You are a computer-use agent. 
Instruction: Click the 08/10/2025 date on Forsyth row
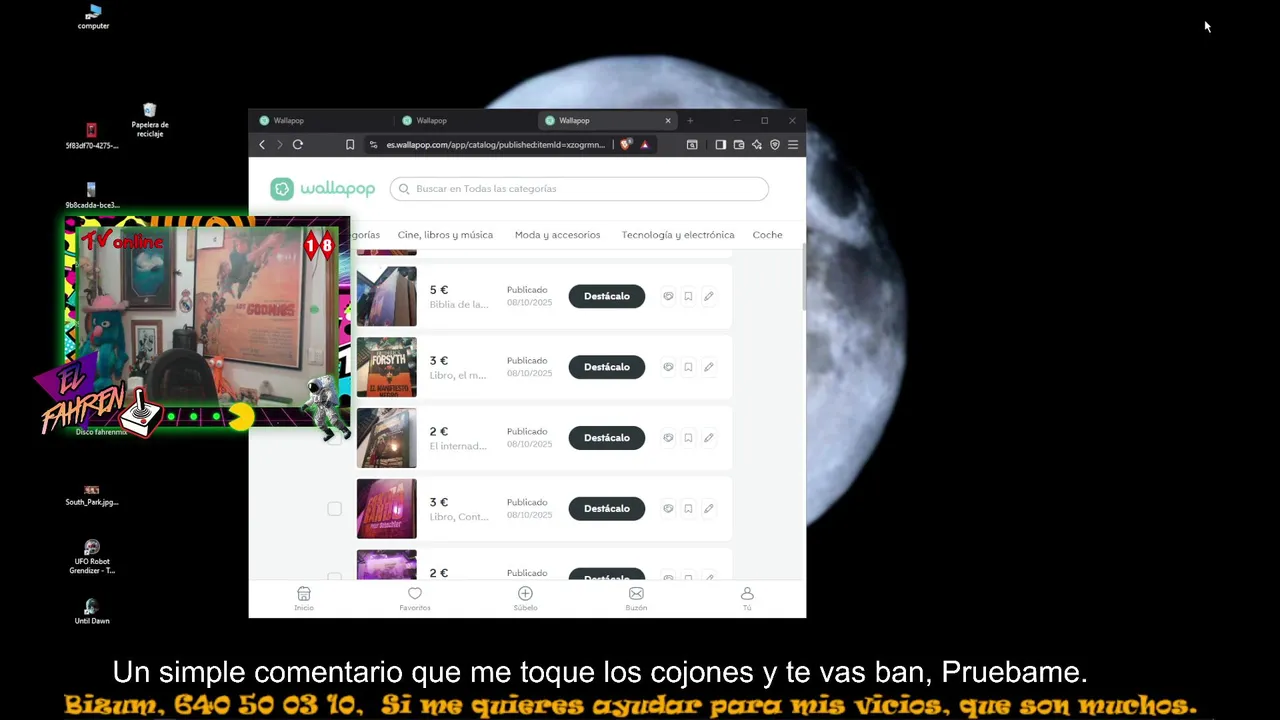pyautogui.click(x=529, y=373)
